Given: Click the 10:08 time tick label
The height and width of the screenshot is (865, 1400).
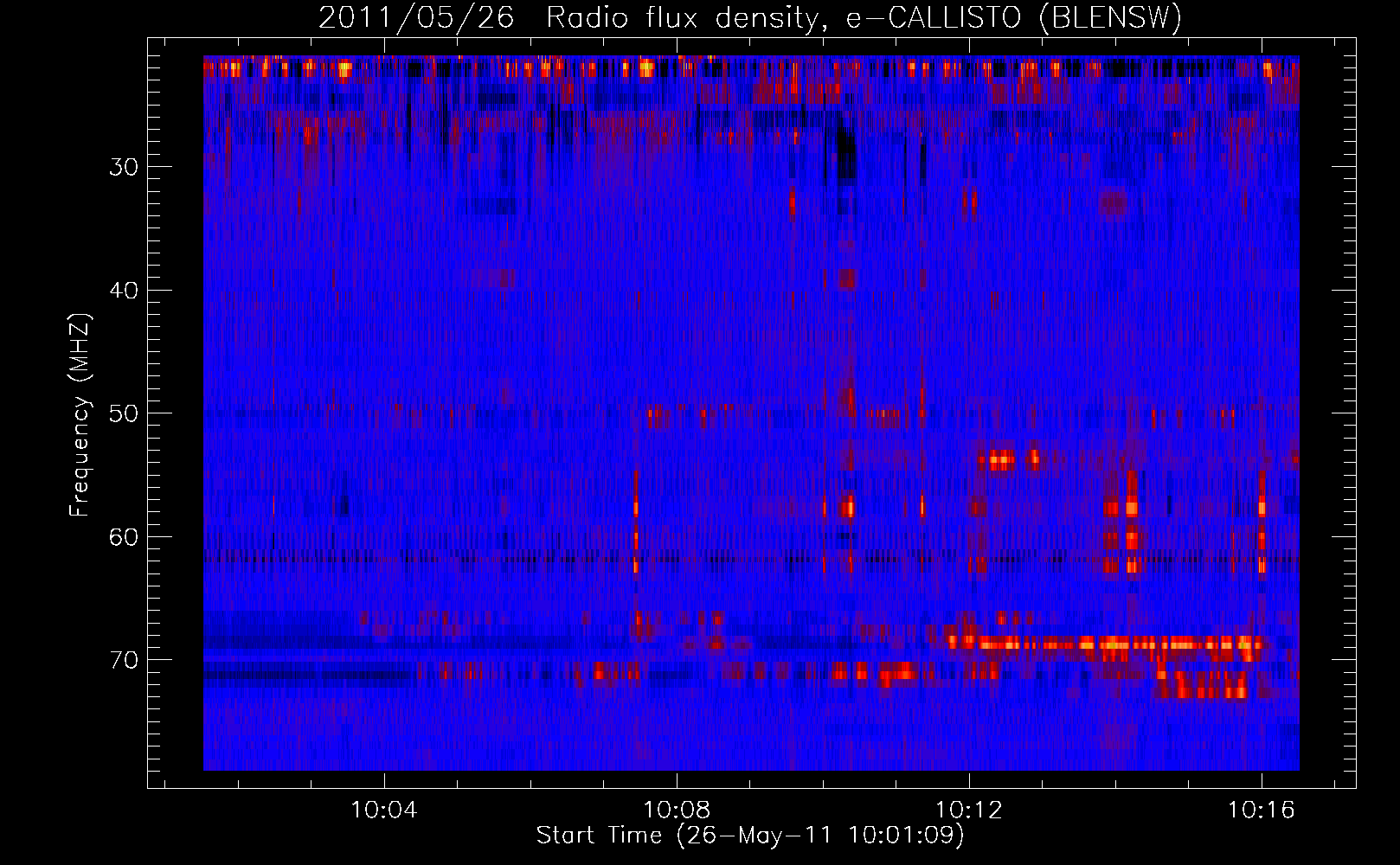Looking at the screenshot, I should pyautogui.click(x=677, y=810).
